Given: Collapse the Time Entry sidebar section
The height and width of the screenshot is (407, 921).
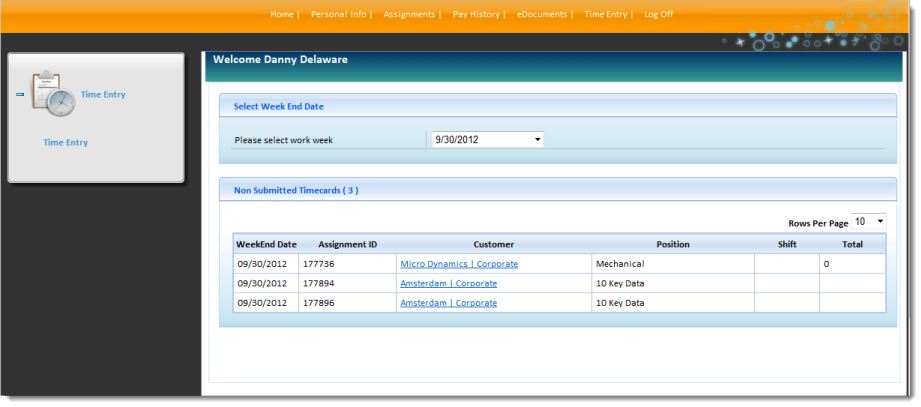Looking at the screenshot, I should (20, 95).
